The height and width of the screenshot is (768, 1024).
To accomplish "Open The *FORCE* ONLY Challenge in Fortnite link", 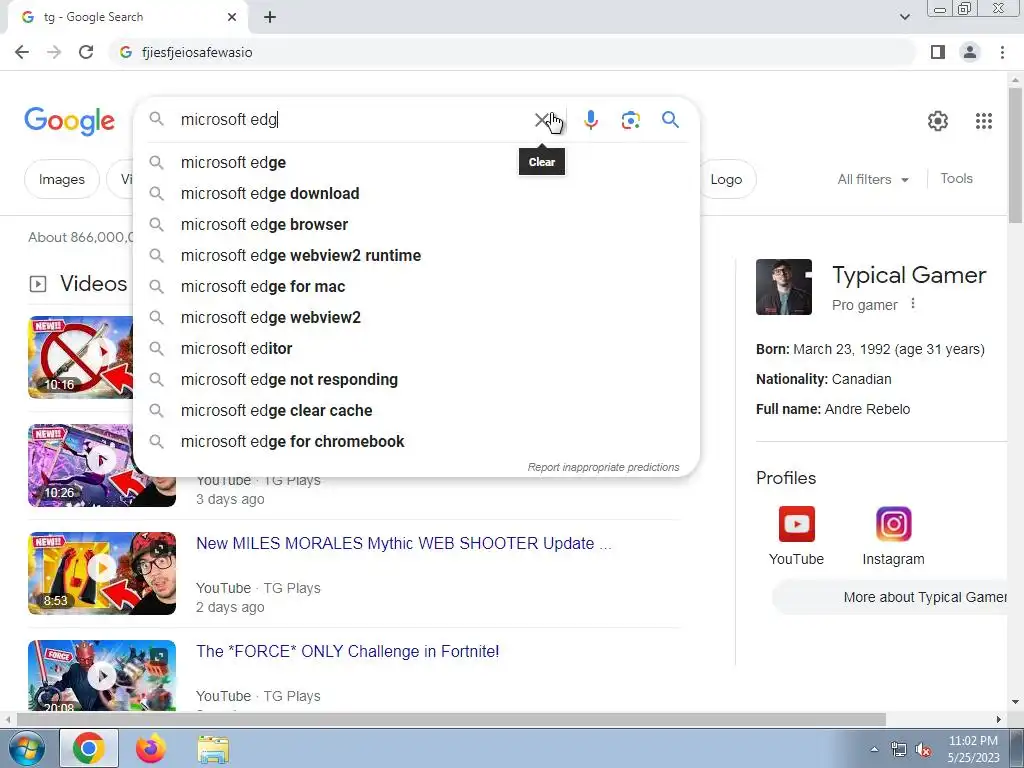I will [347, 651].
